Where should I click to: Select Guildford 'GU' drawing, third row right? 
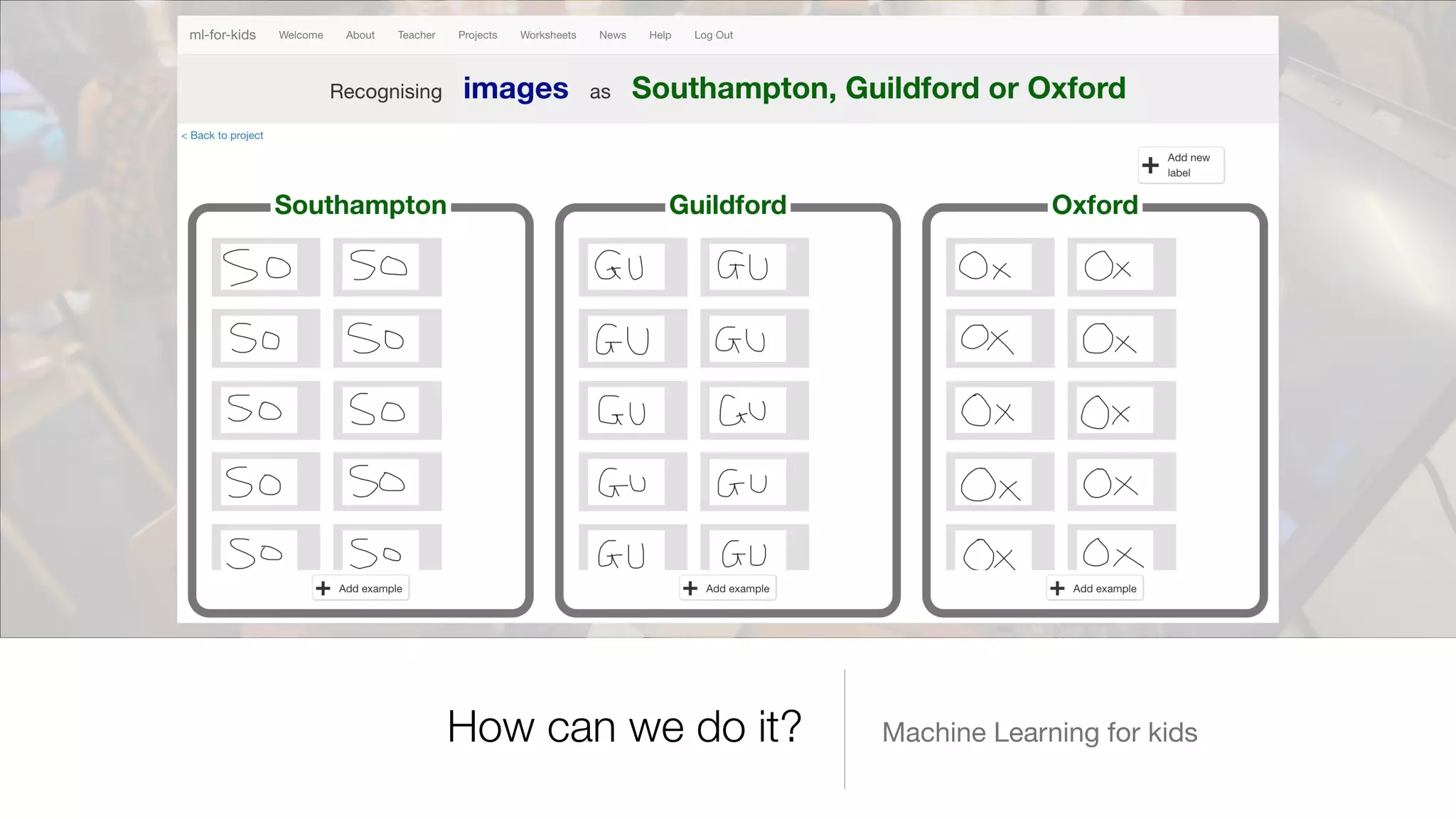tap(754, 410)
